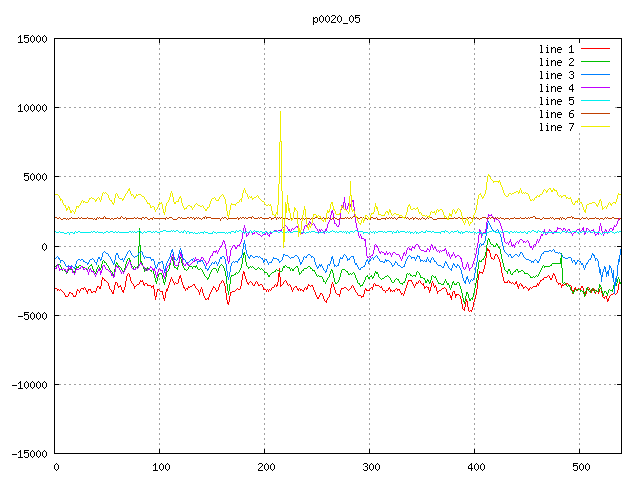Click the blue line 3 legend sample
The height and width of the screenshot is (480, 640).
click(595, 75)
